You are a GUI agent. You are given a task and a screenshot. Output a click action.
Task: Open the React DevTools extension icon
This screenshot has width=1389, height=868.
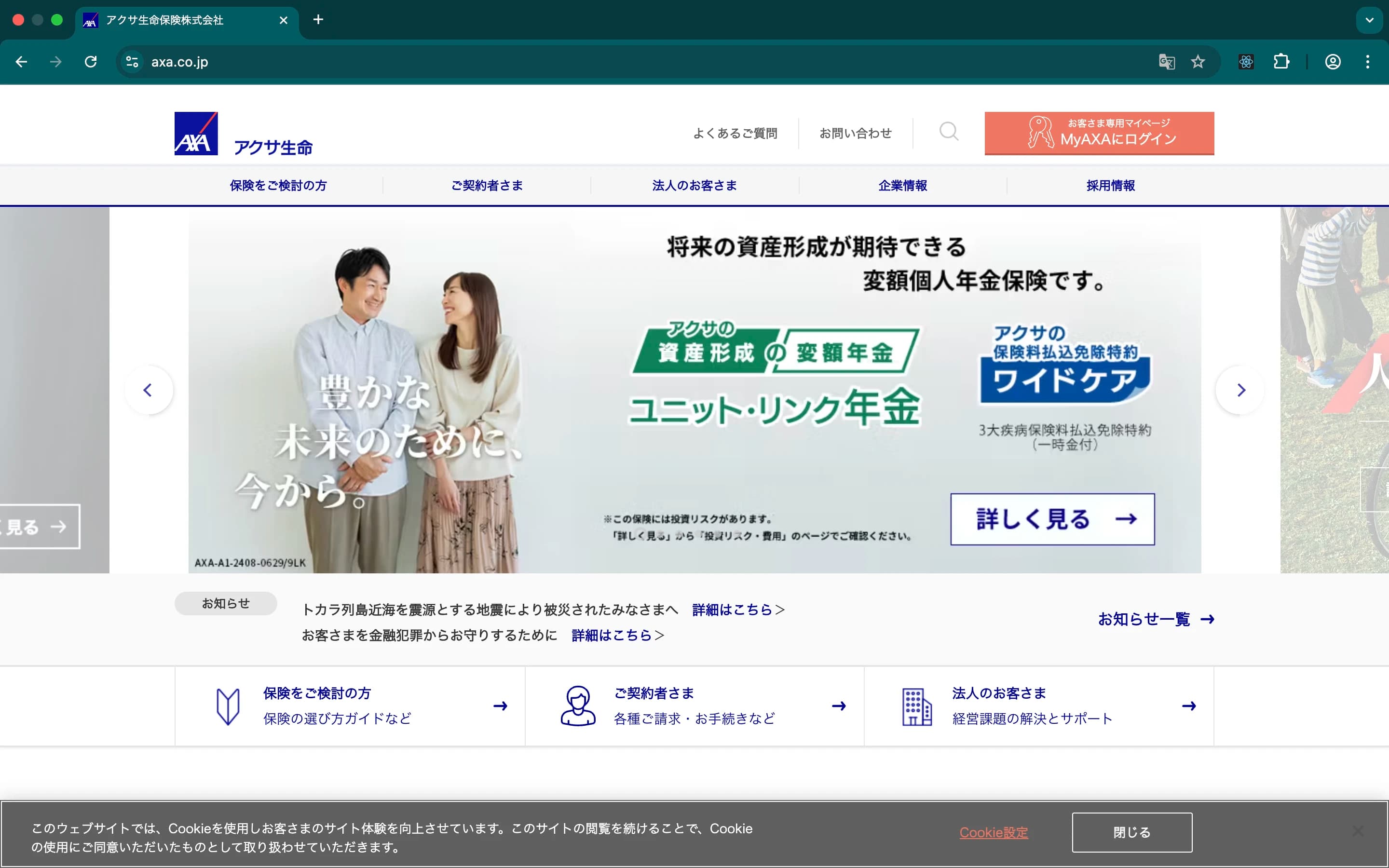point(1246,61)
